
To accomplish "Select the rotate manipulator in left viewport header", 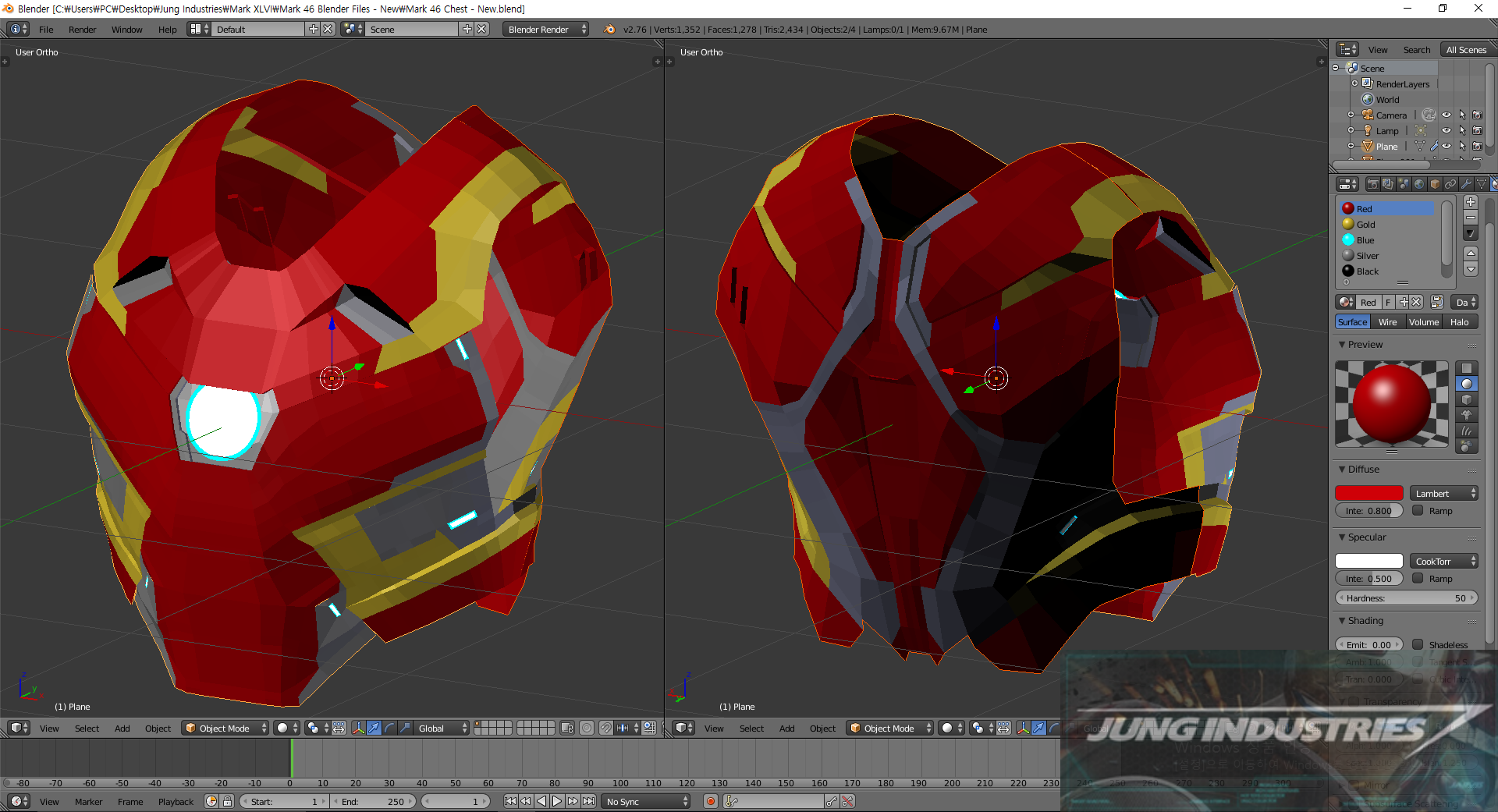I will coord(389,728).
